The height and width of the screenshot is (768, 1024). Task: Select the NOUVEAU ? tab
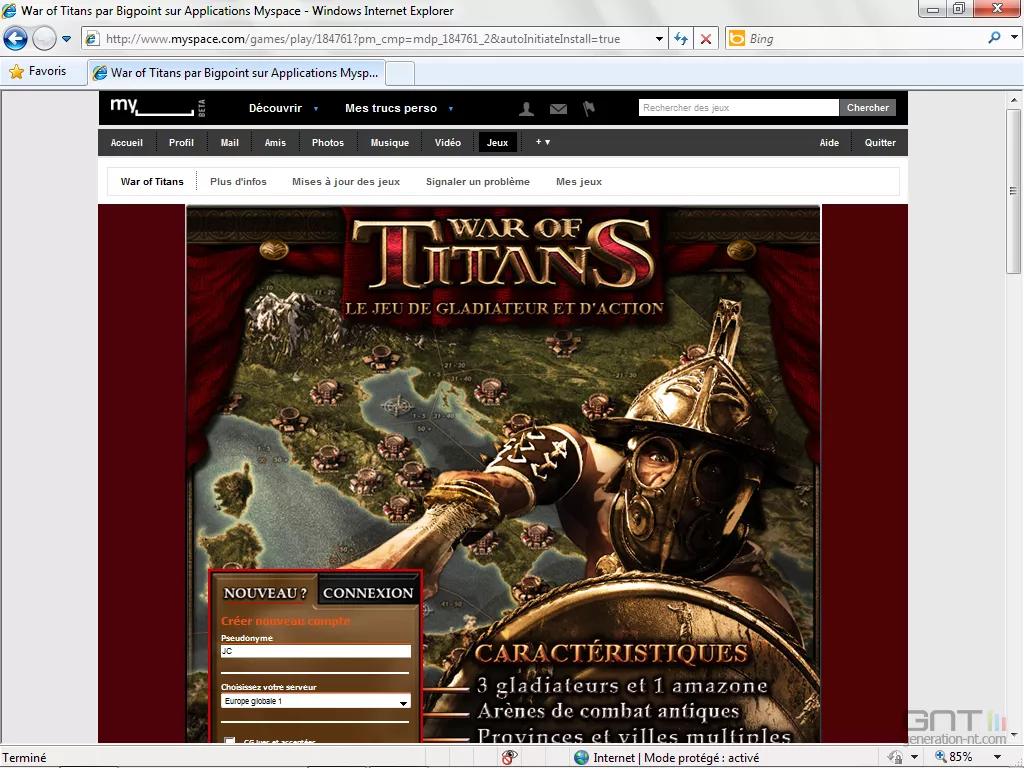pyautogui.click(x=264, y=592)
